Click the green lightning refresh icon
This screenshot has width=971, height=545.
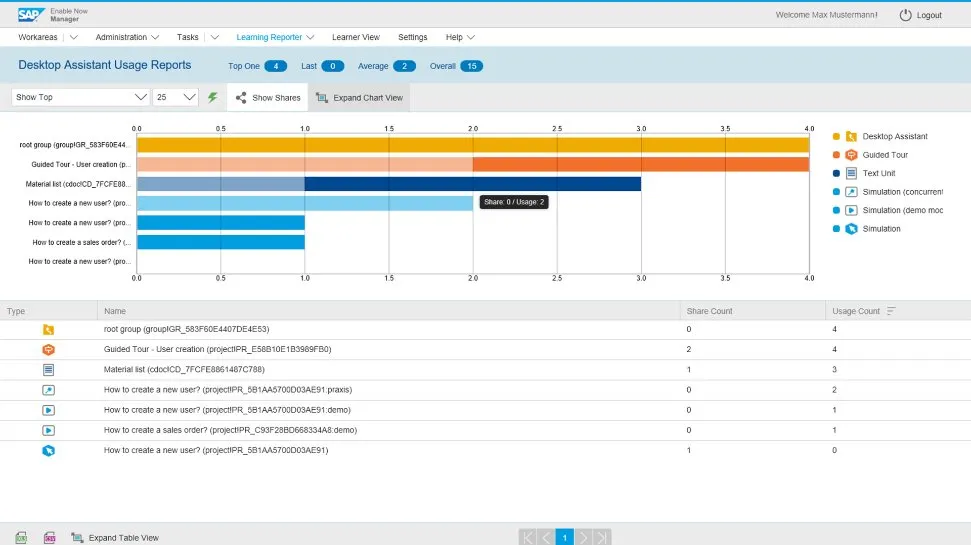[212, 97]
